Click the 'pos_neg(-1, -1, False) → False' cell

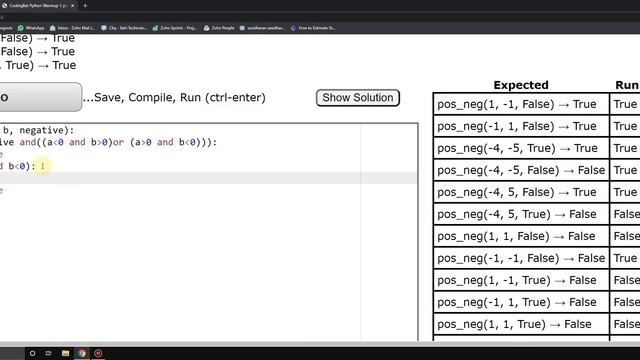coord(521,258)
